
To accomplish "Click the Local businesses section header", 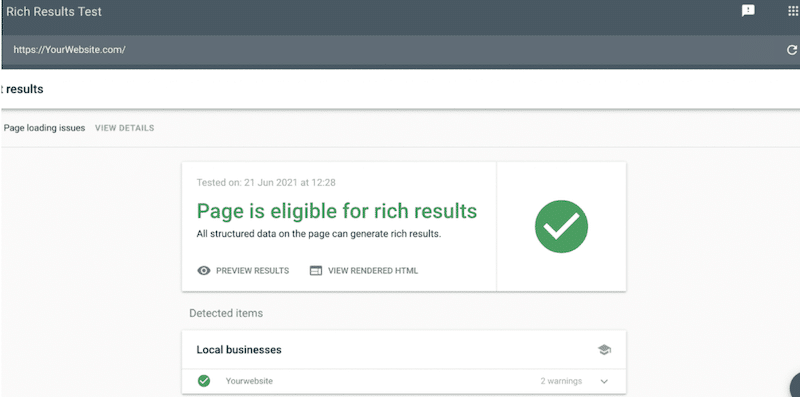I will [239, 350].
